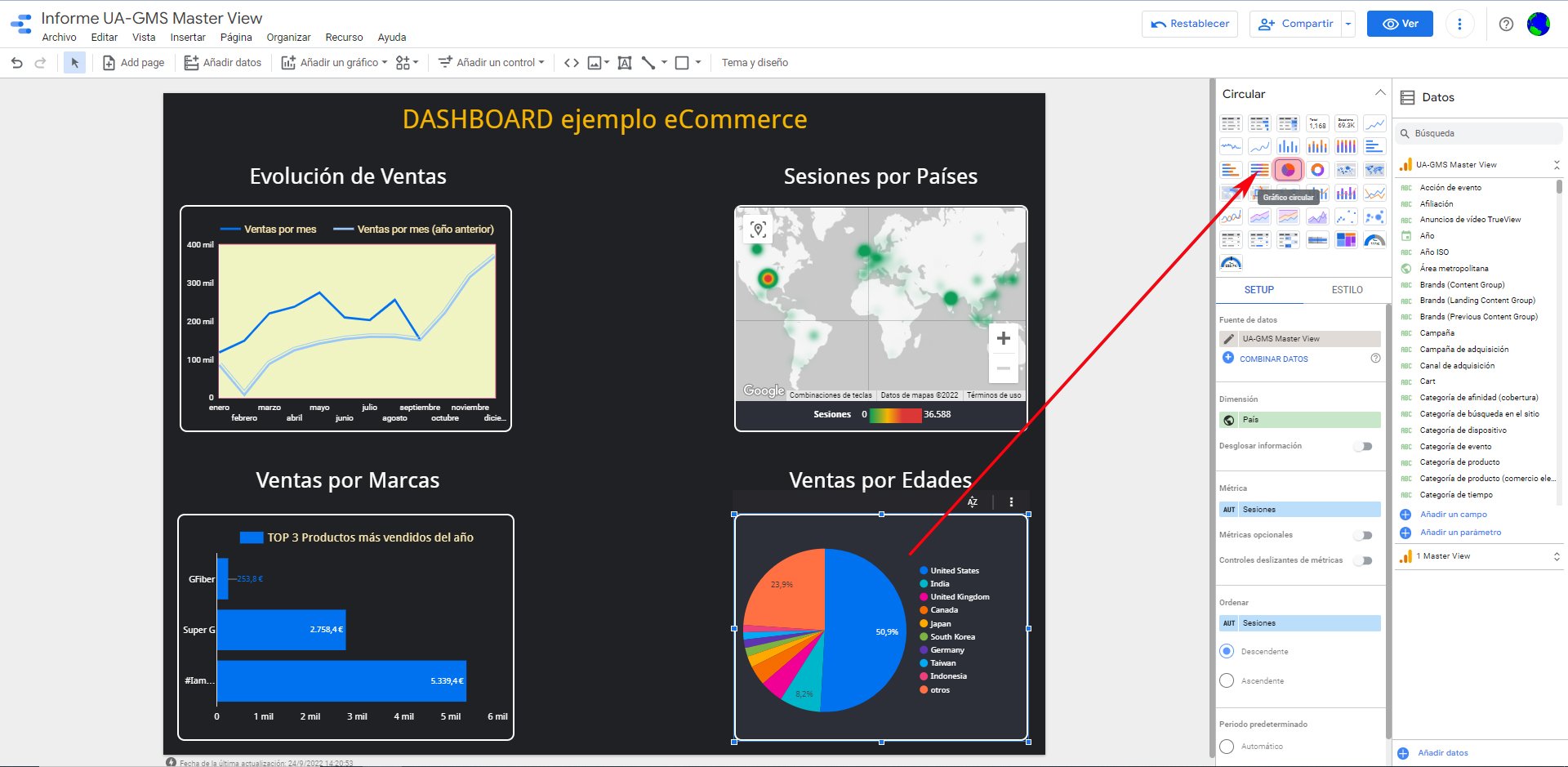Select the line drawing tool
Screen dimensions: 1568x767
[648, 63]
